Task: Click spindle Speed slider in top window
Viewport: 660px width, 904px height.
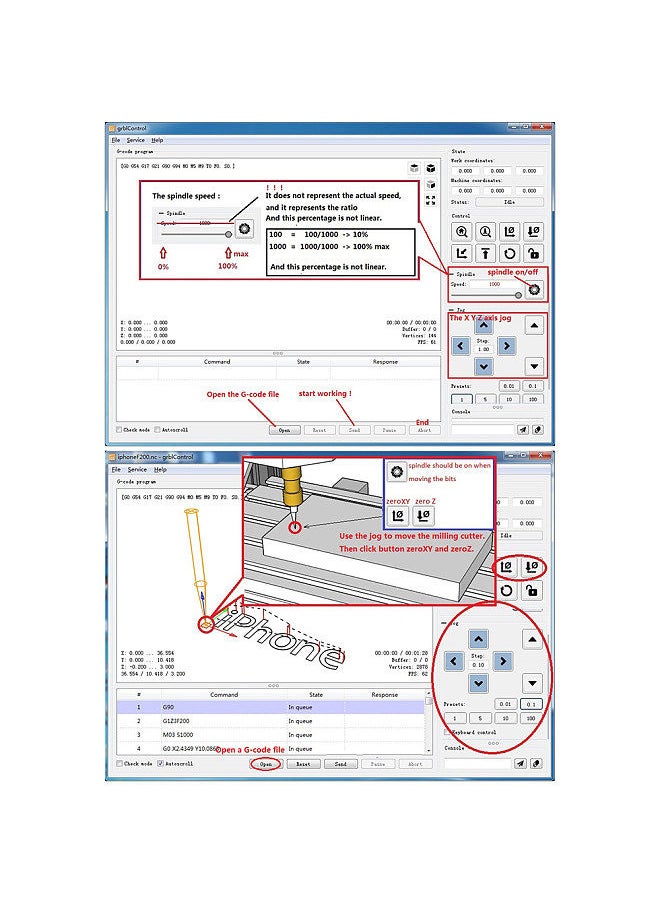Action: 486,295
